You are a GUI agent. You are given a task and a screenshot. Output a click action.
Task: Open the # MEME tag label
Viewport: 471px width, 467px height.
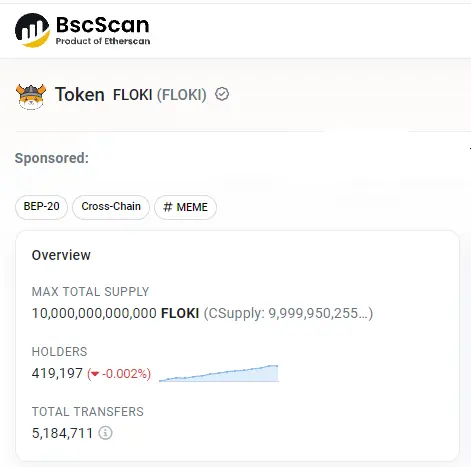point(185,207)
